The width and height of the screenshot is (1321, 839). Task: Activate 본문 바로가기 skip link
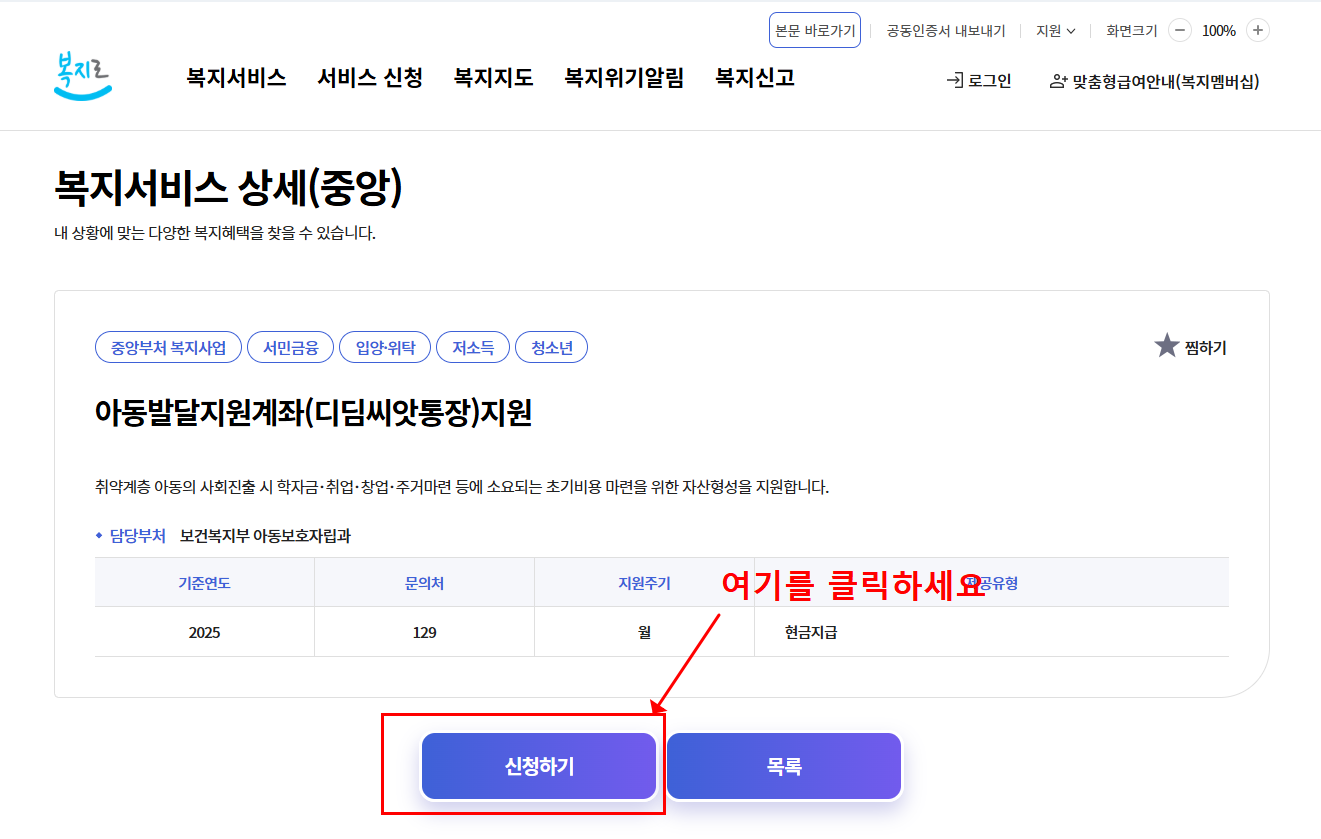[x=814, y=29]
